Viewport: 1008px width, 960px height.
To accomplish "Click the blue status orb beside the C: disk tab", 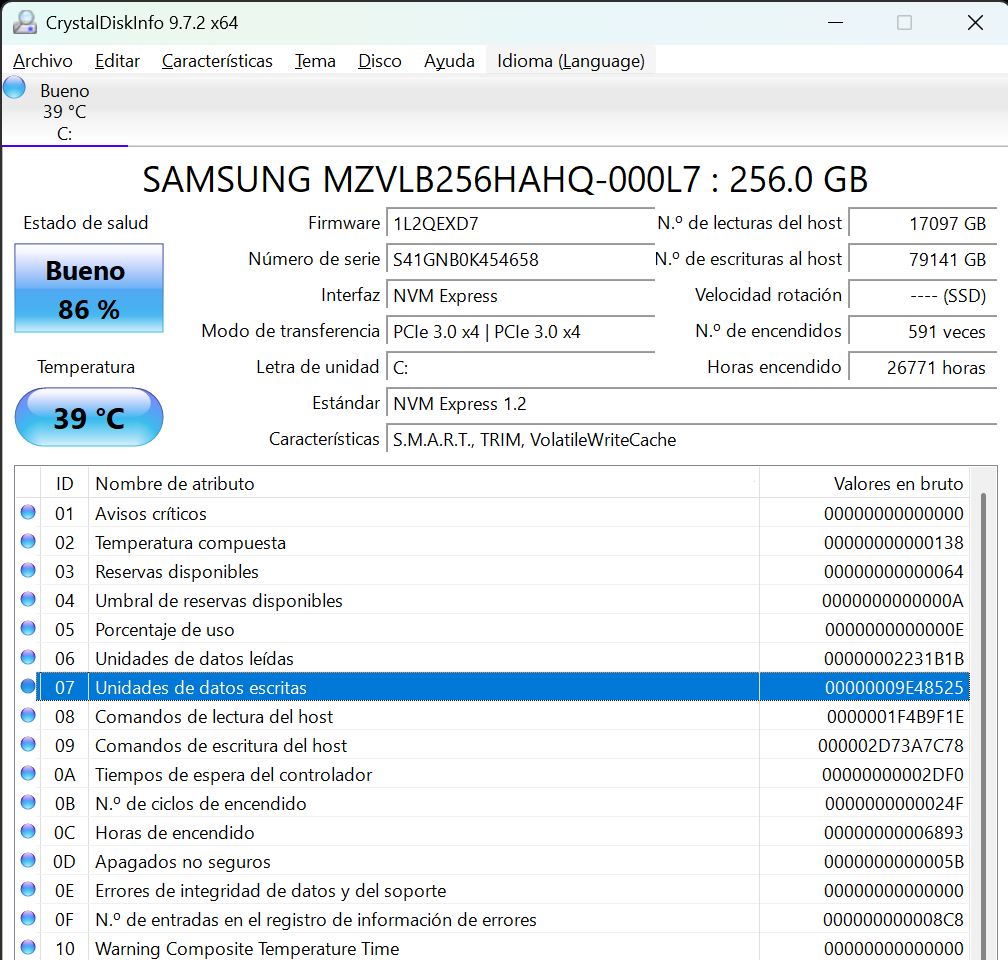I will tap(14, 87).
